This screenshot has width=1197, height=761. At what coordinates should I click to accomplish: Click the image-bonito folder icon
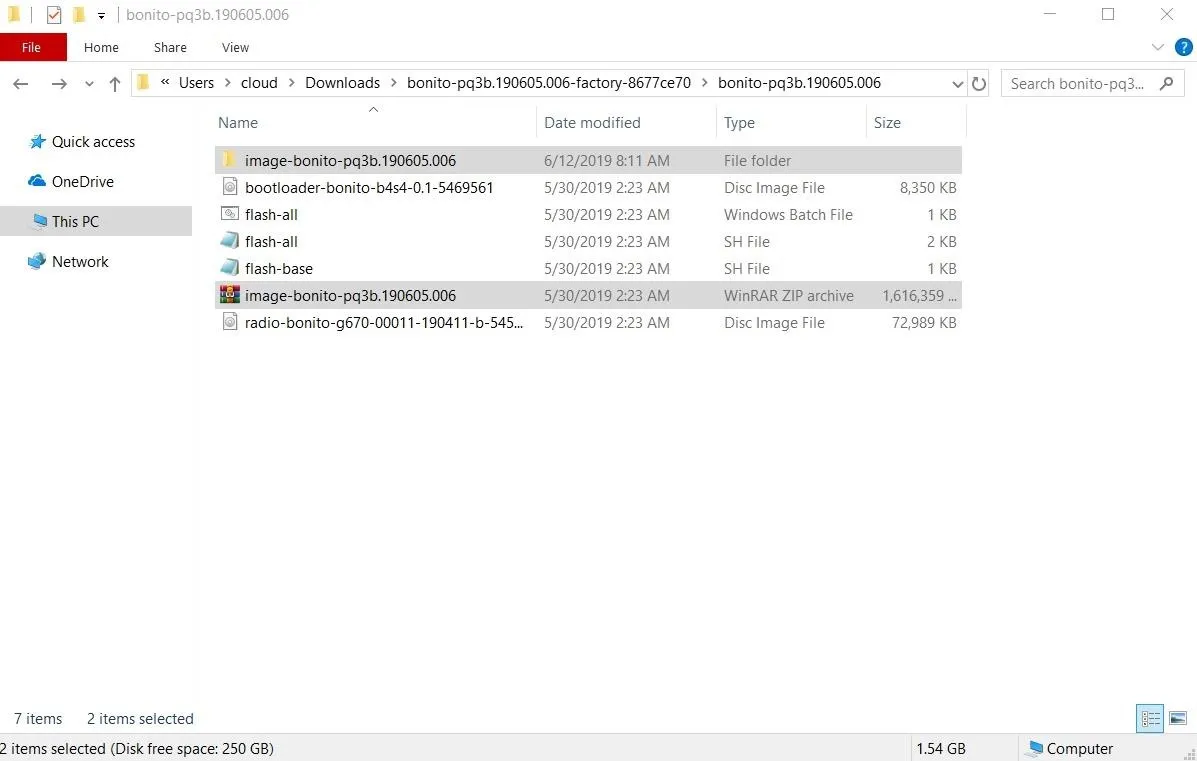click(229, 160)
